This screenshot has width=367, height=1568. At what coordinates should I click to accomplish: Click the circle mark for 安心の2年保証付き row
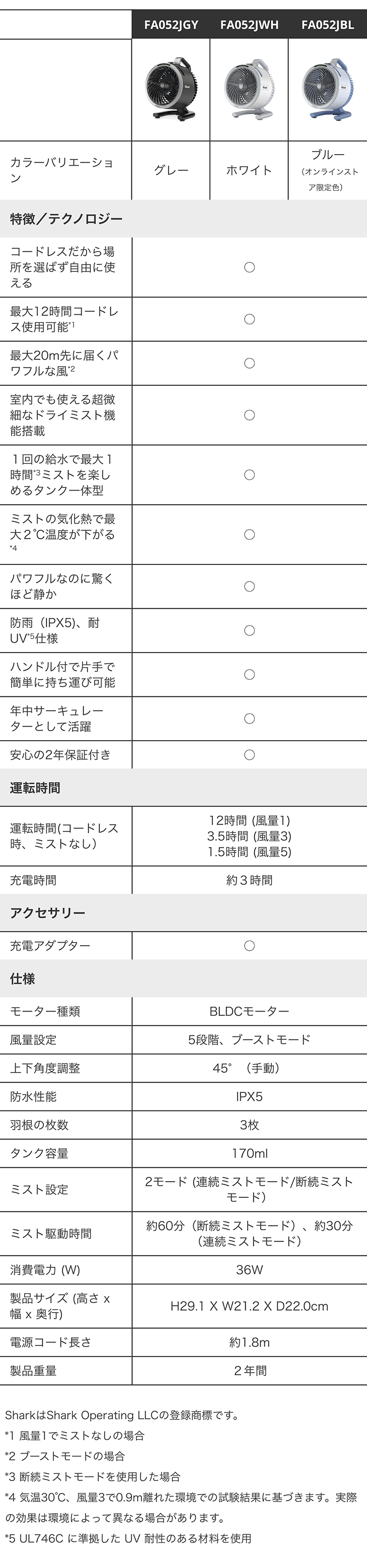[x=250, y=755]
